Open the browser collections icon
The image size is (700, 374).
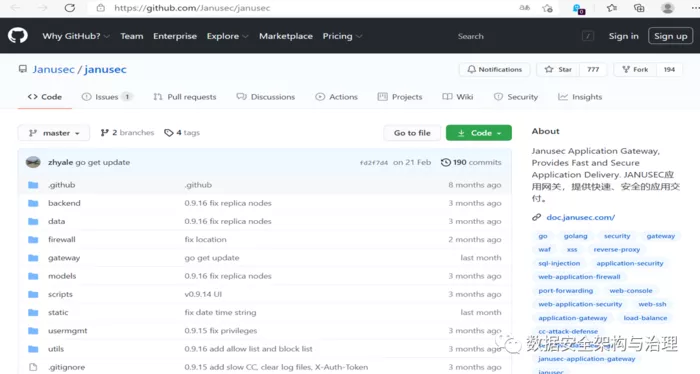point(639,8)
